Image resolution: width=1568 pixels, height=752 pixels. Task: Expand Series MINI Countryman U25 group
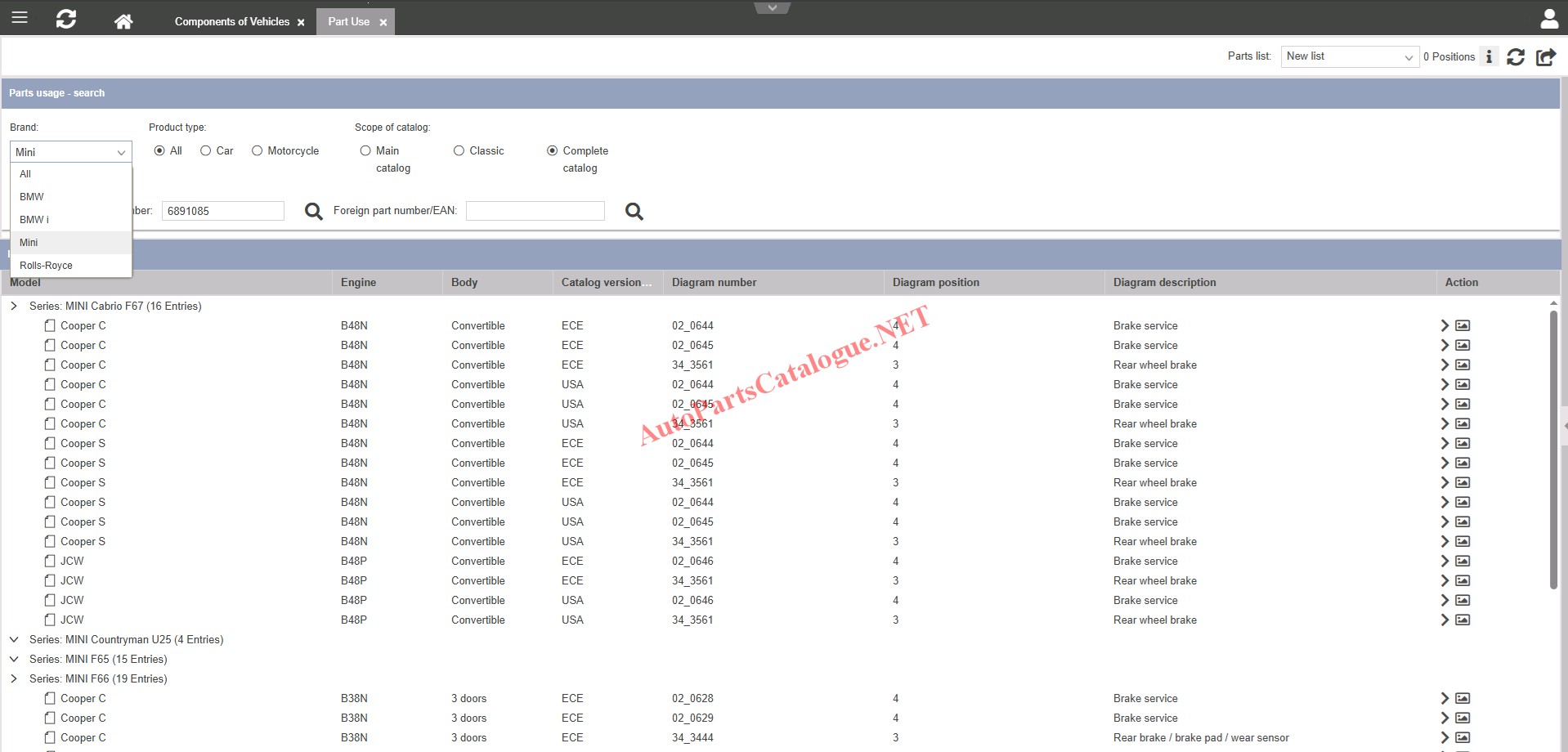[14, 639]
